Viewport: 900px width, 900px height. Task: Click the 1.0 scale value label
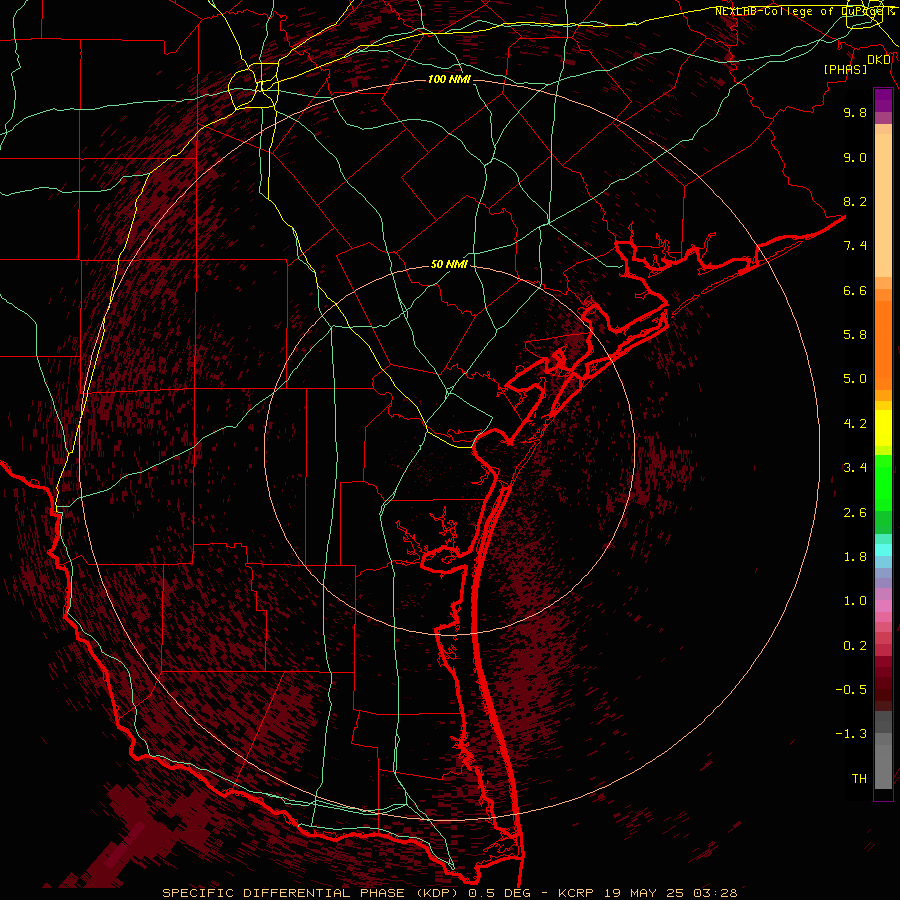(855, 601)
